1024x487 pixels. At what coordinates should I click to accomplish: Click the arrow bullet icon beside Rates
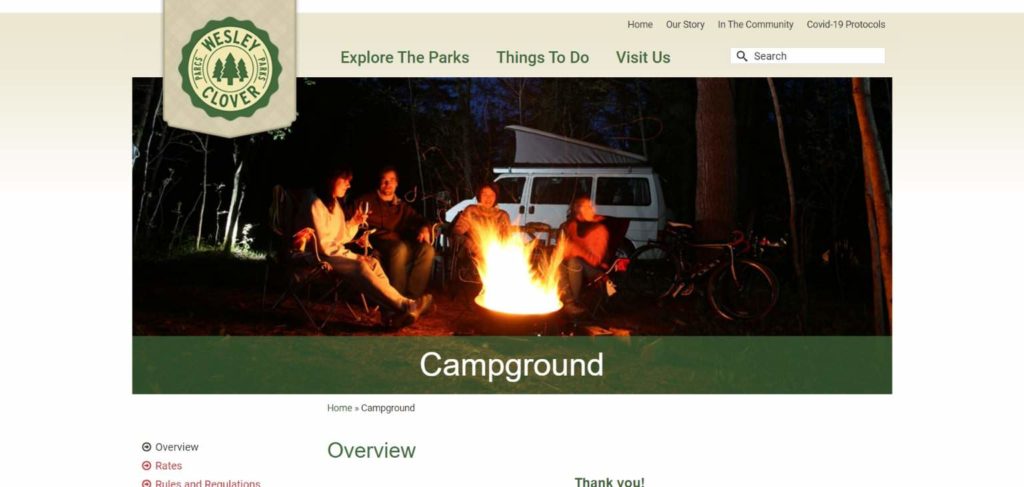(x=146, y=465)
